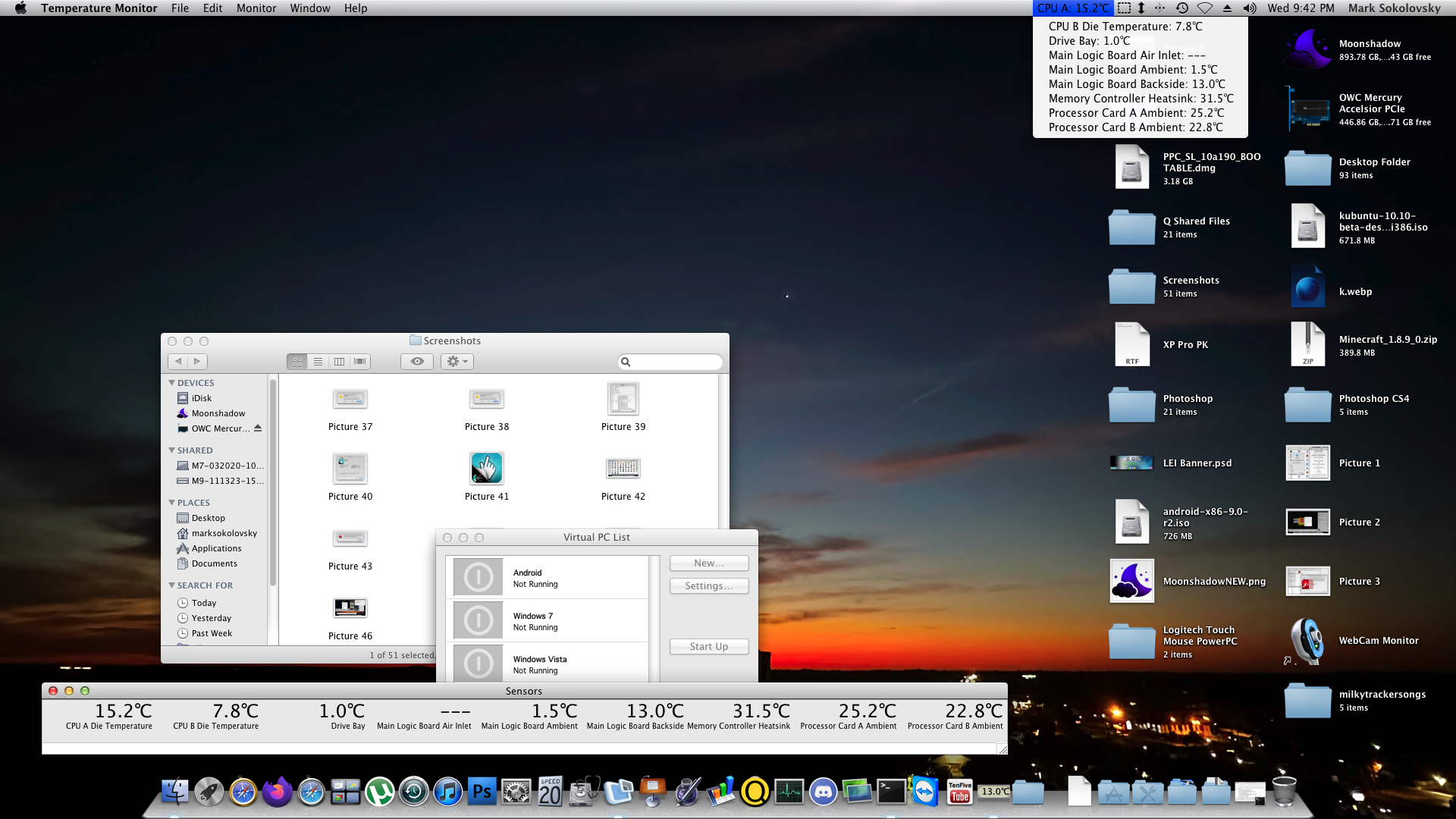This screenshot has height=819, width=1456.
Task: Click the volume icon in menu bar
Action: (1250, 8)
